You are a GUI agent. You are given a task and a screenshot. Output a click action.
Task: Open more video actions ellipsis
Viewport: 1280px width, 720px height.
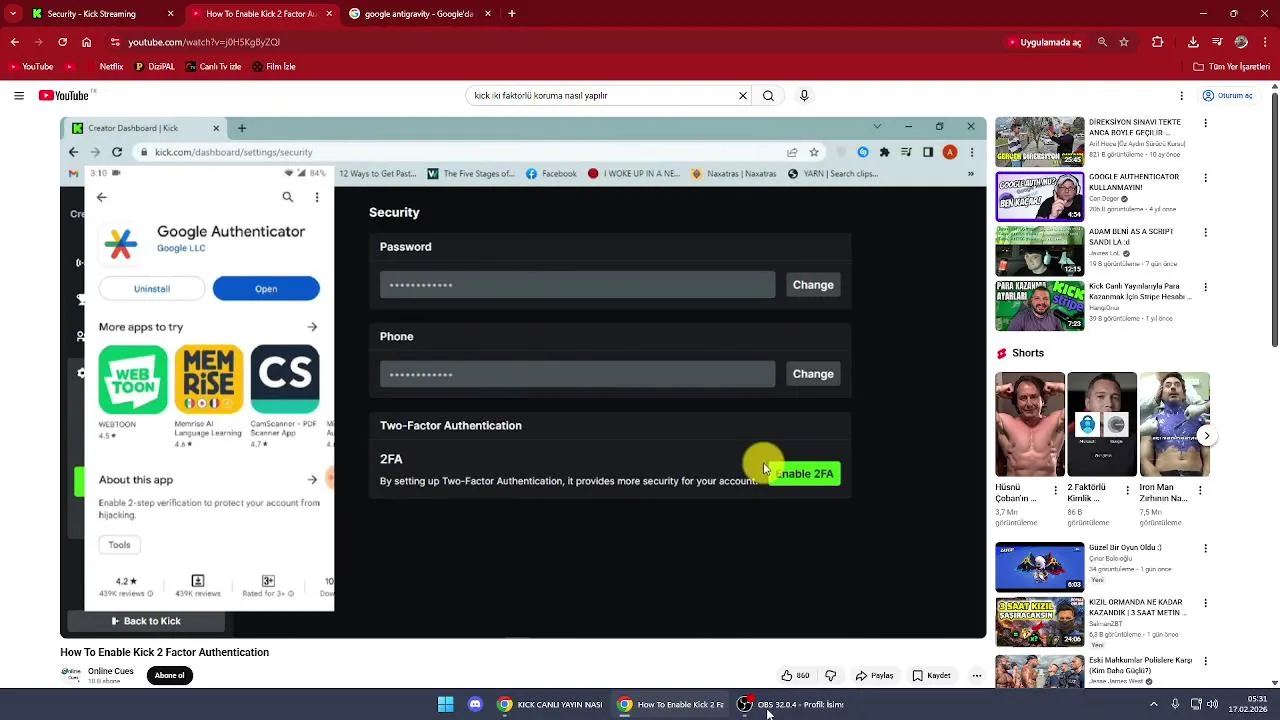pyautogui.click(x=977, y=675)
